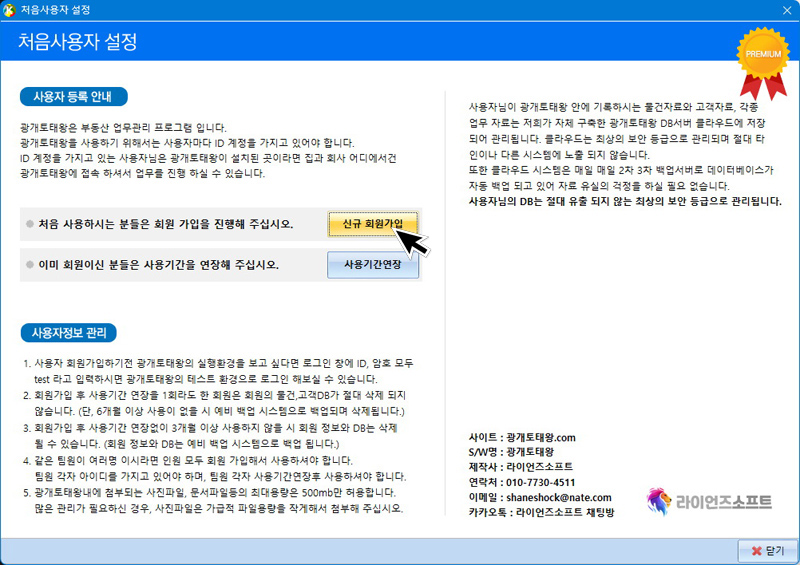Click the title bar text 처음사용자 설정
The width and height of the screenshot is (800, 565).
tap(56, 10)
